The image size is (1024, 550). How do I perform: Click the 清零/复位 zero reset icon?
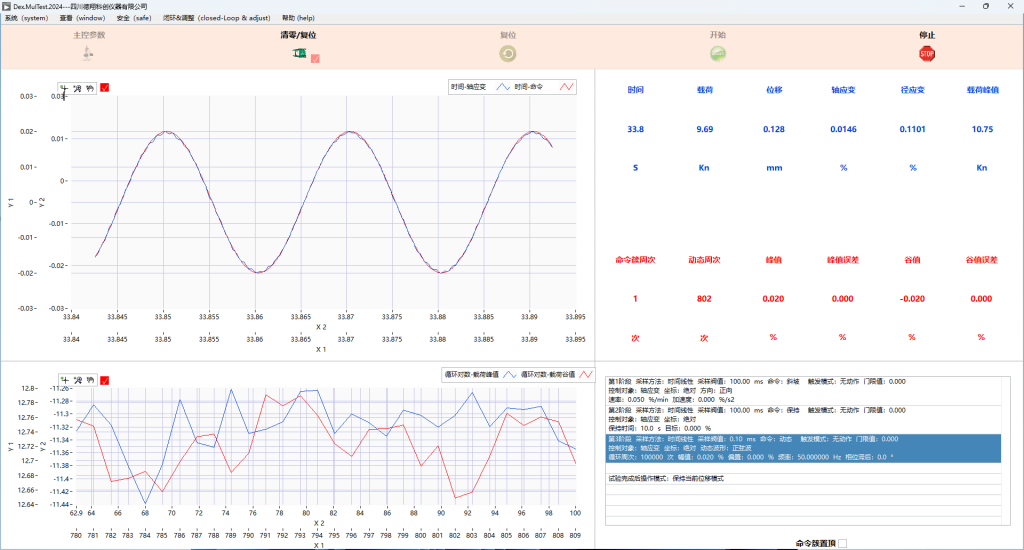click(x=298, y=54)
